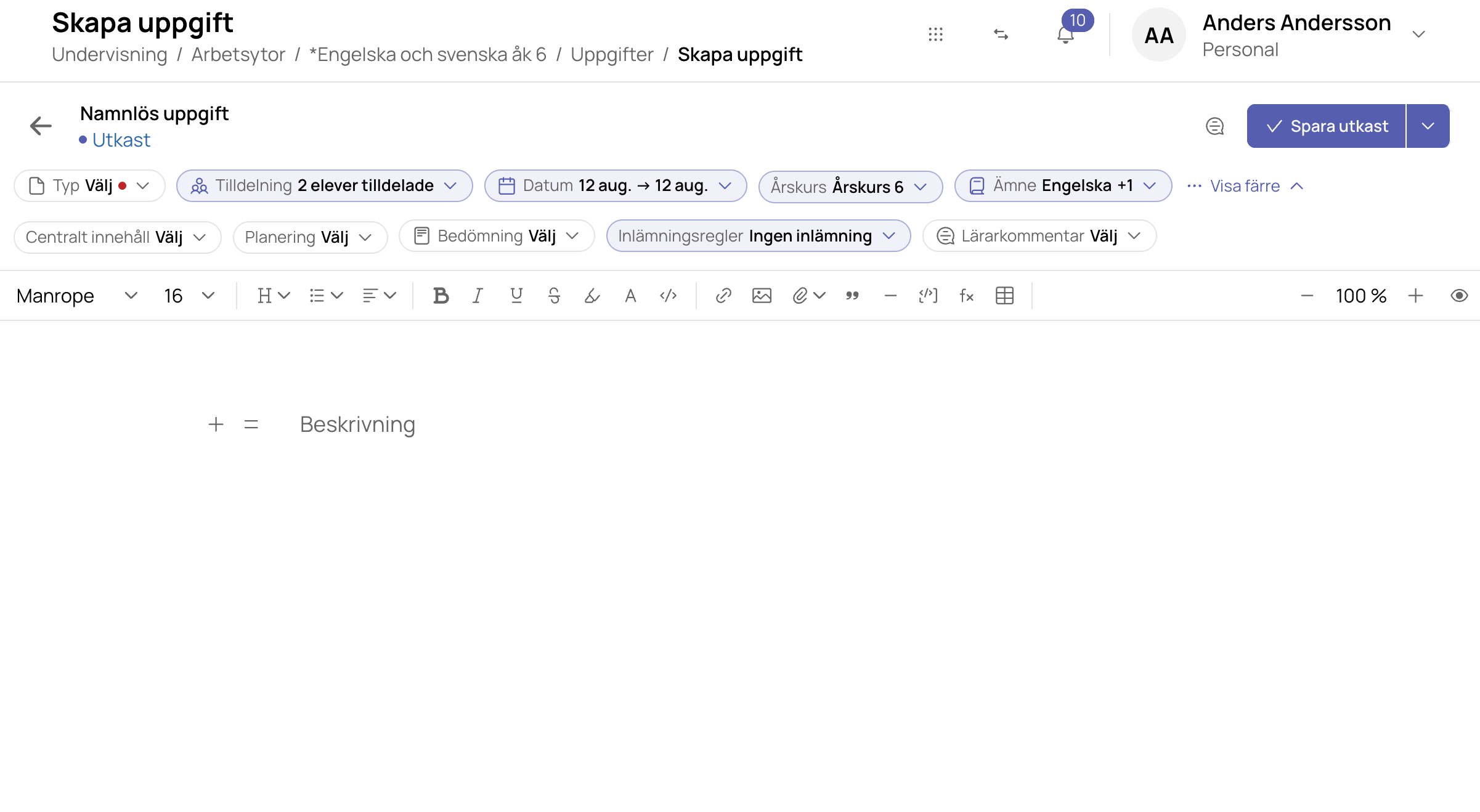
Task: Open the font size 16 dropdown
Action: tap(189, 296)
